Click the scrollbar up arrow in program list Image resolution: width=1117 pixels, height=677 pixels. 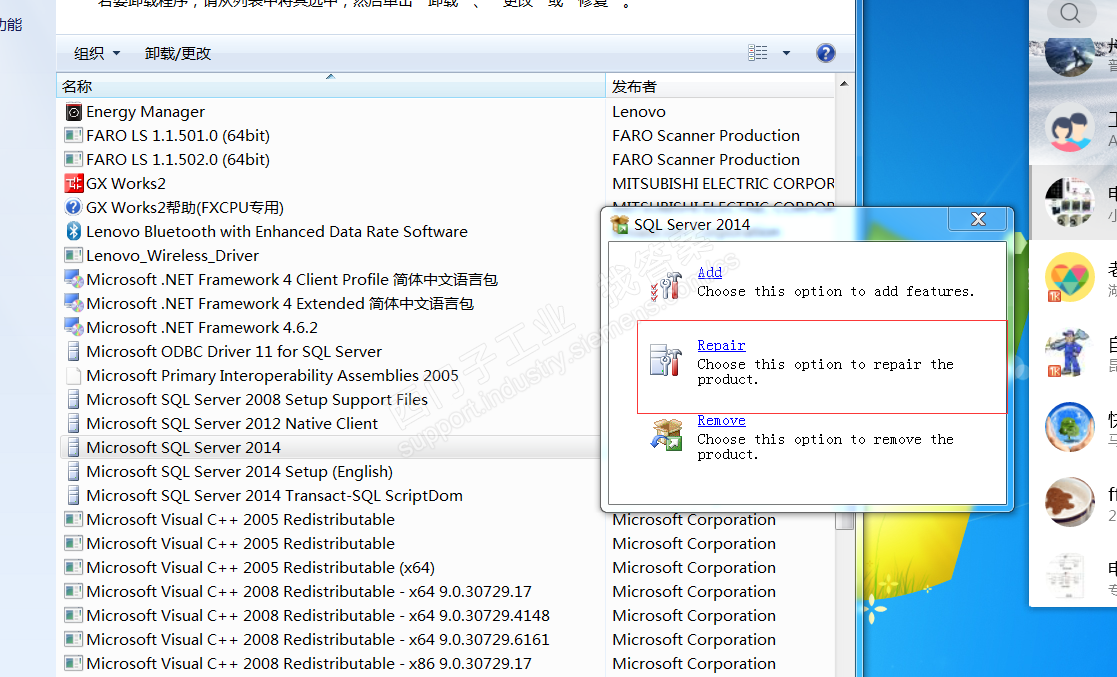(x=844, y=84)
